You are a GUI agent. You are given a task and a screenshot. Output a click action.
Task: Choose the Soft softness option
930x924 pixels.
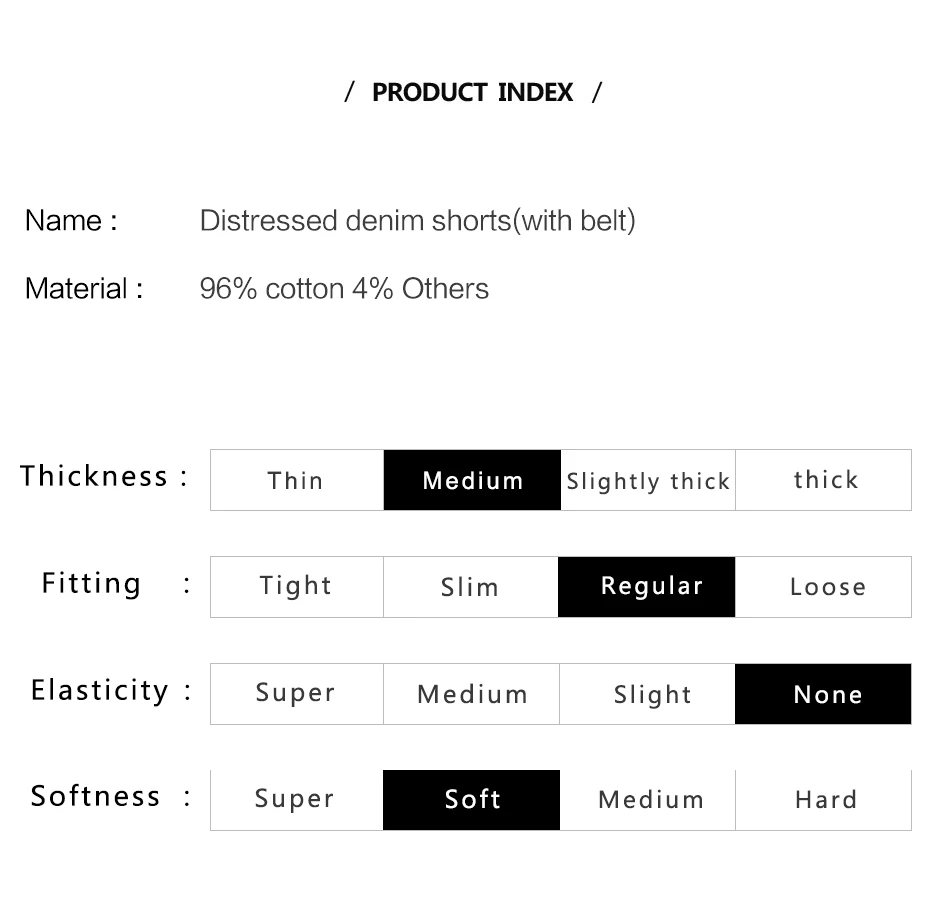coord(472,800)
